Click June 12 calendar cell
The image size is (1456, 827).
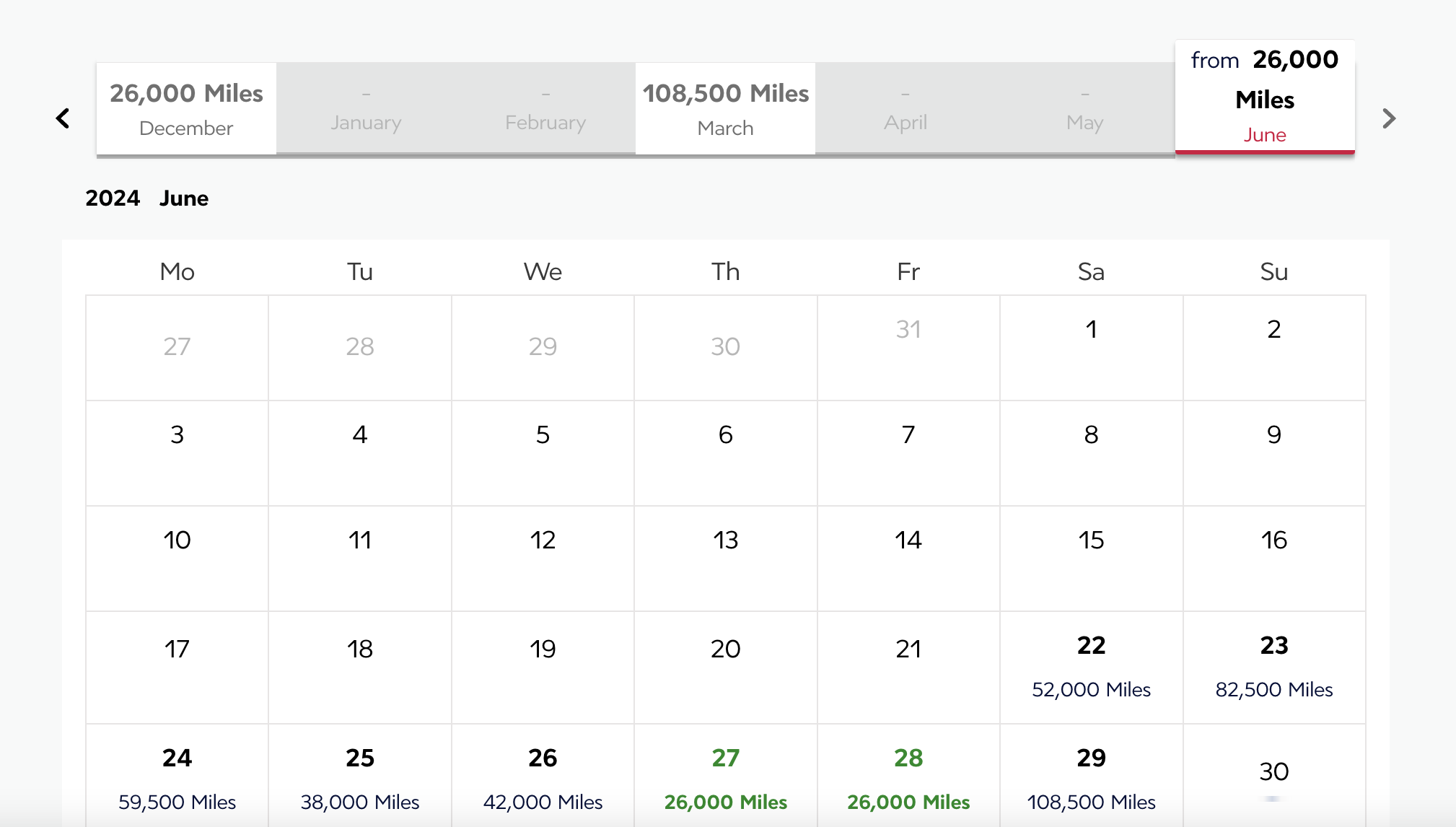[x=543, y=559]
